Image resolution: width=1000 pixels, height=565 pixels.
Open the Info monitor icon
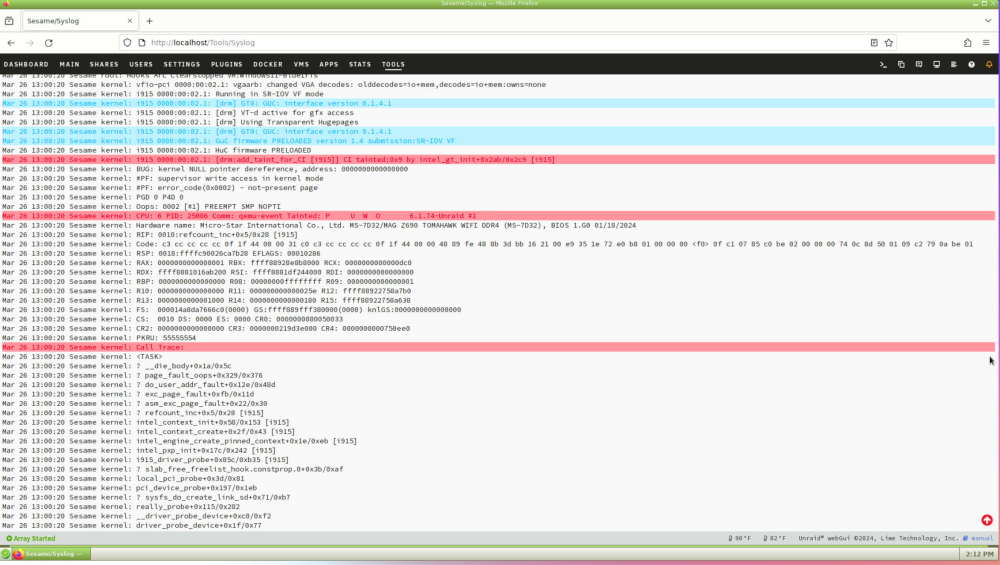click(x=936, y=64)
